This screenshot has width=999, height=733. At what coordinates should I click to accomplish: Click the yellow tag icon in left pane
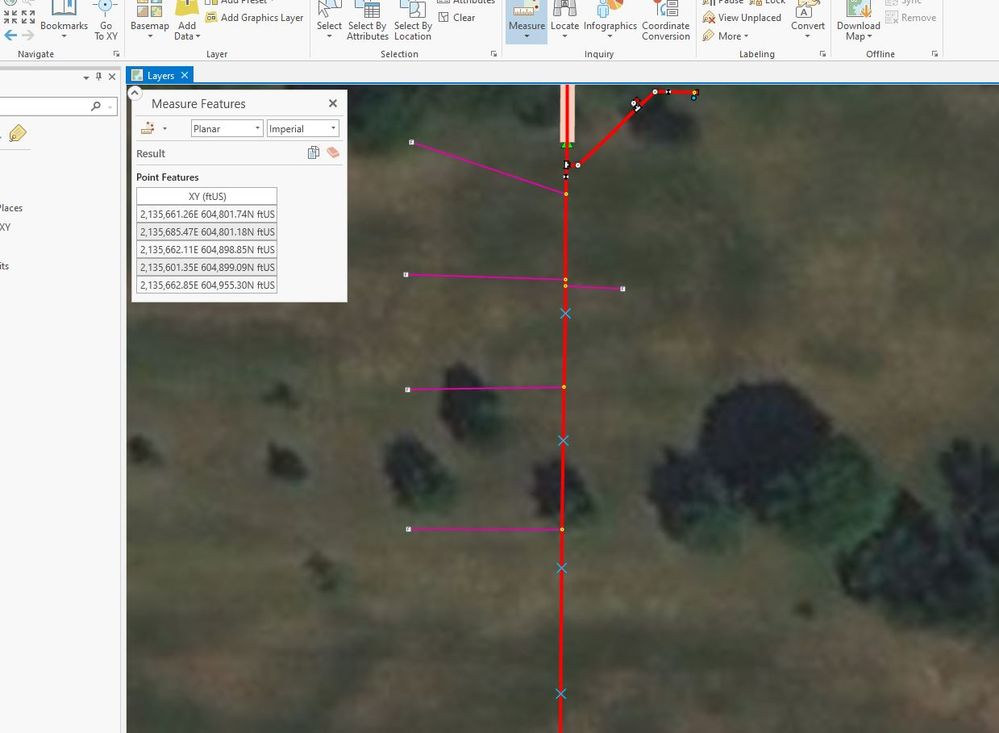(x=18, y=133)
